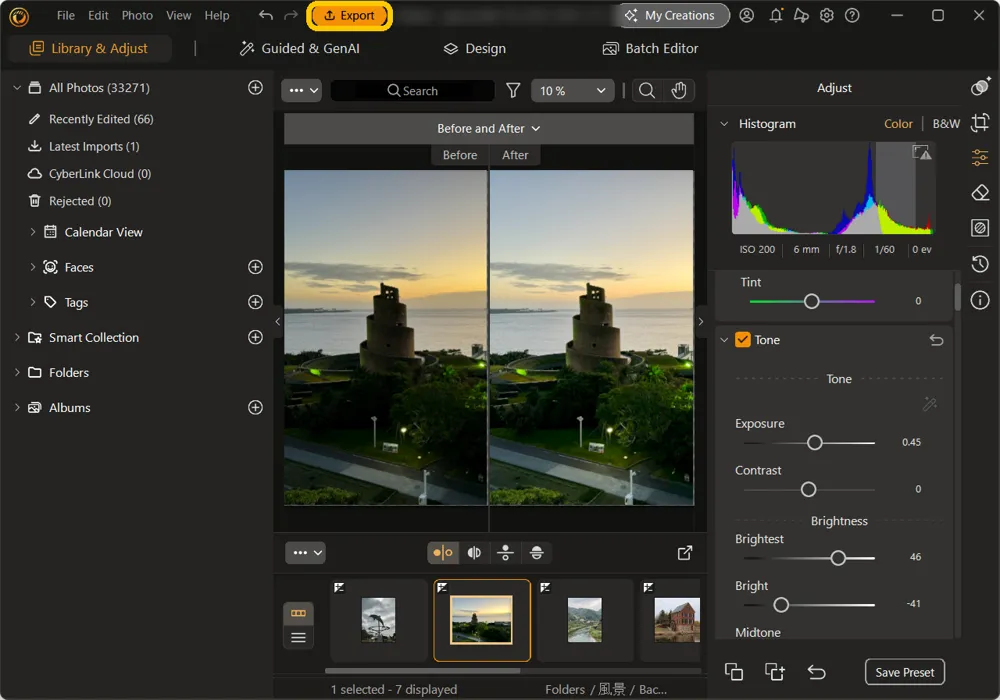The image size is (1000, 700).
Task: Switch histogram to Color mode
Action: [x=898, y=124]
